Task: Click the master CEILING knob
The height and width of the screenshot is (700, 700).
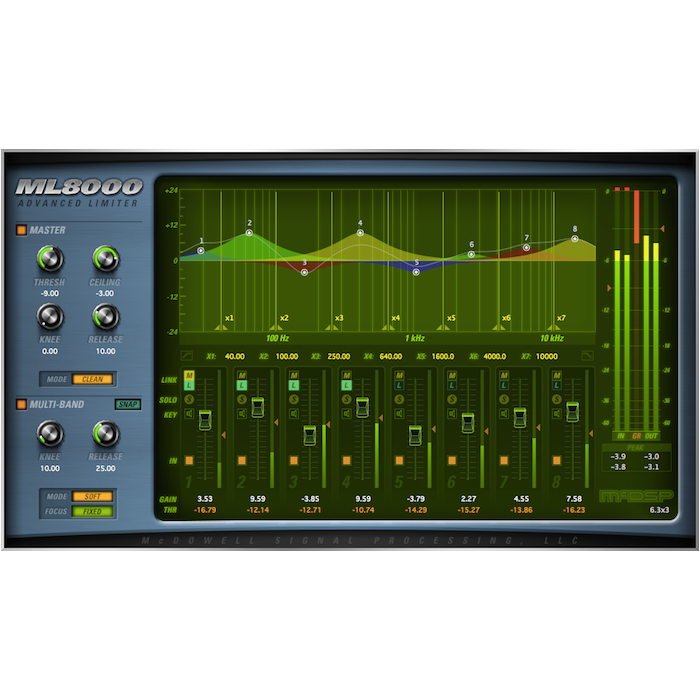Action: [106, 259]
